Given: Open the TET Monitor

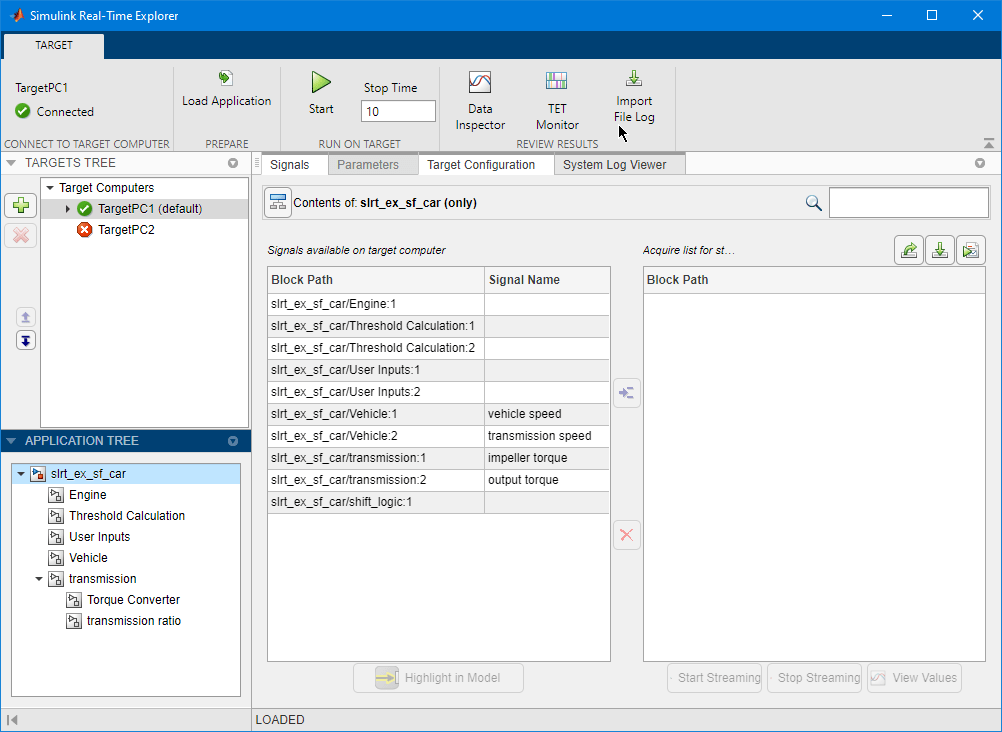Looking at the screenshot, I should tap(556, 83).
